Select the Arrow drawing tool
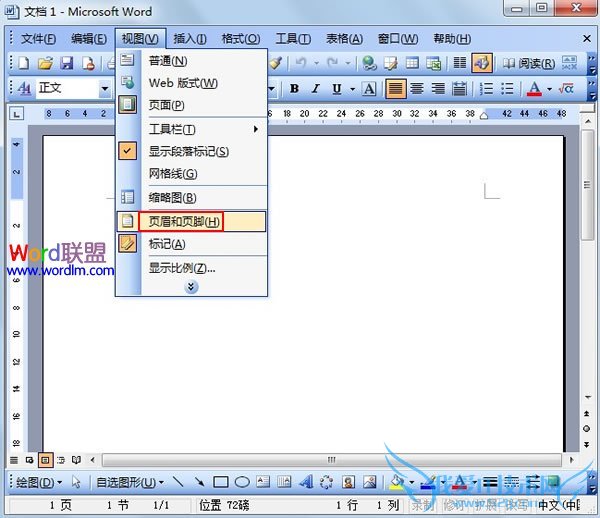The width and height of the screenshot is (600, 518). [x=199, y=482]
